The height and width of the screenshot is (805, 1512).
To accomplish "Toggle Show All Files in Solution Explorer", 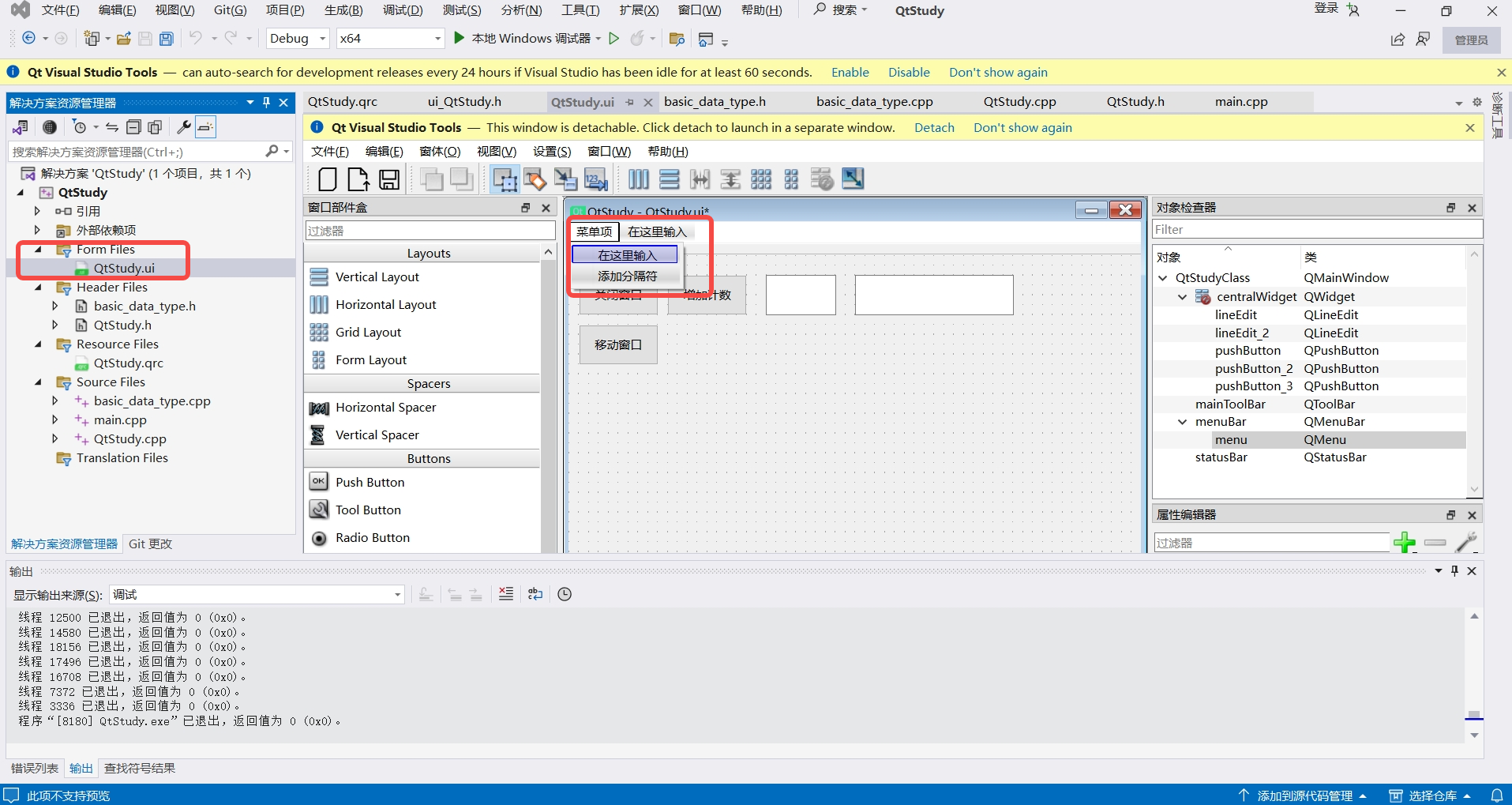I will coord(155,127).
